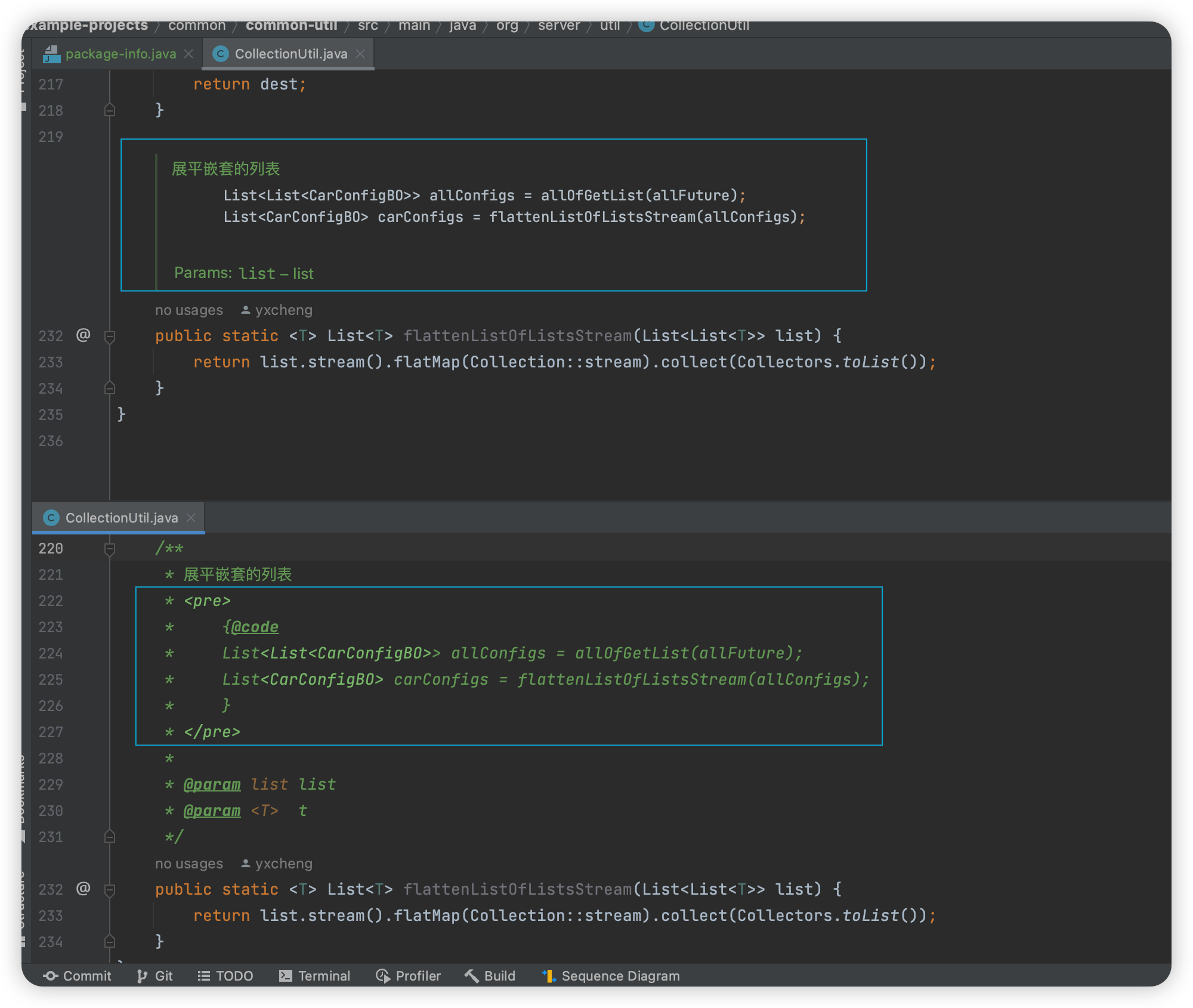This screenshot has width=1193, height=1008.
Task: Click the @ gutter icon on upper line 232
Action: [x=83, y=335]
